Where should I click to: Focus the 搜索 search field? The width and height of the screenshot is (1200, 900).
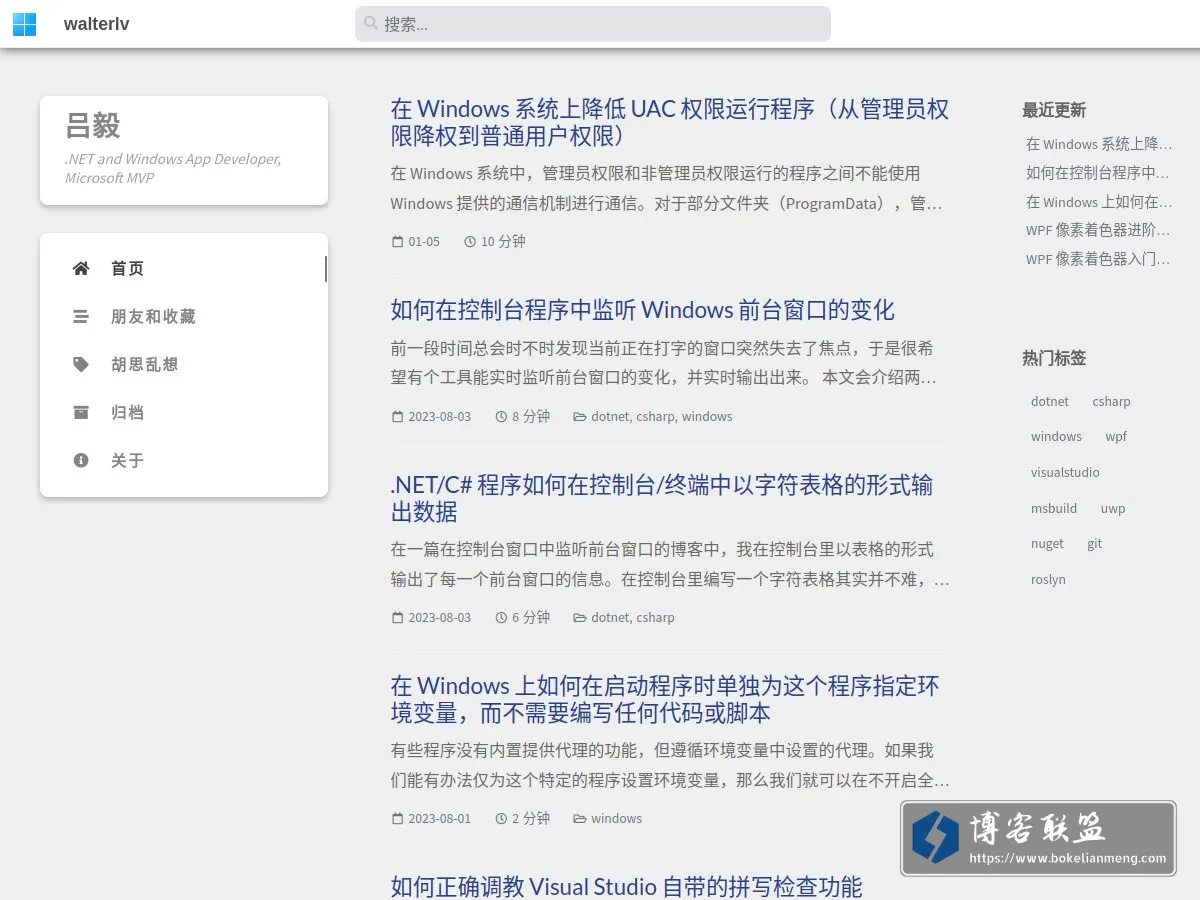coord(593,24)
